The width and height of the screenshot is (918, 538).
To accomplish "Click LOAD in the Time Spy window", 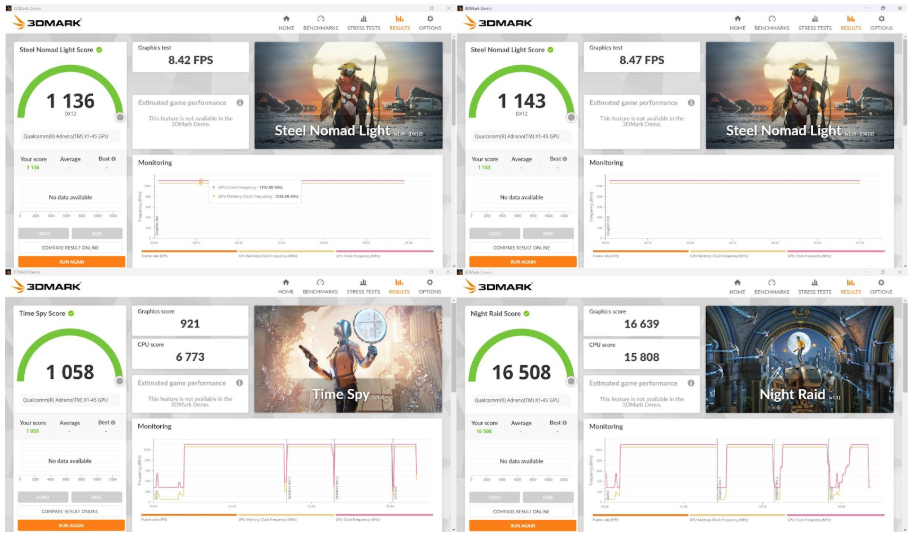I will pyautogui.click(x=43, y=497).
